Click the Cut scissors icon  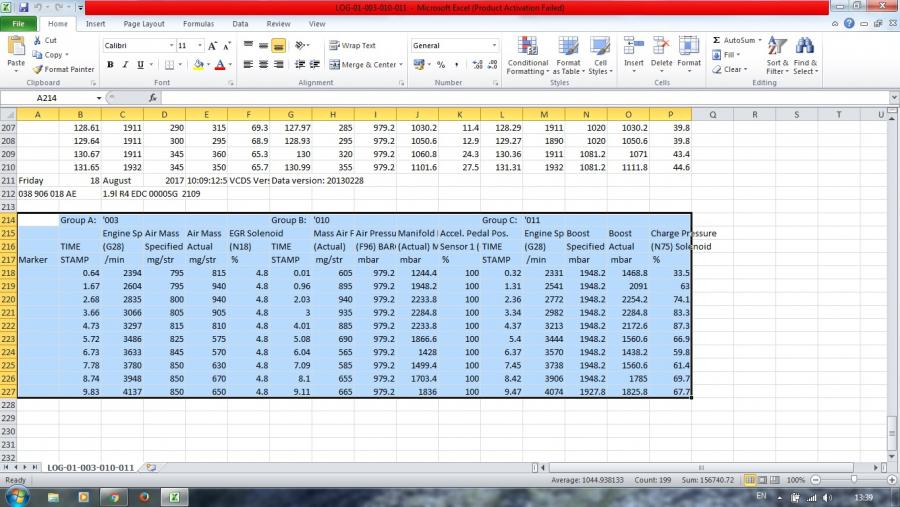[x=37, y=41]
